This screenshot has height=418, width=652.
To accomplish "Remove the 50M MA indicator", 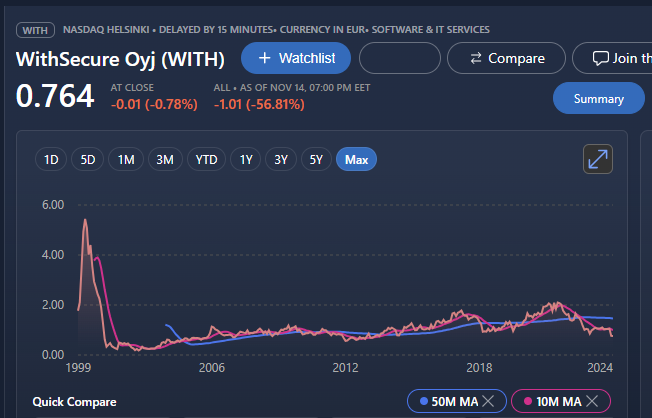I will pos(488,401).
